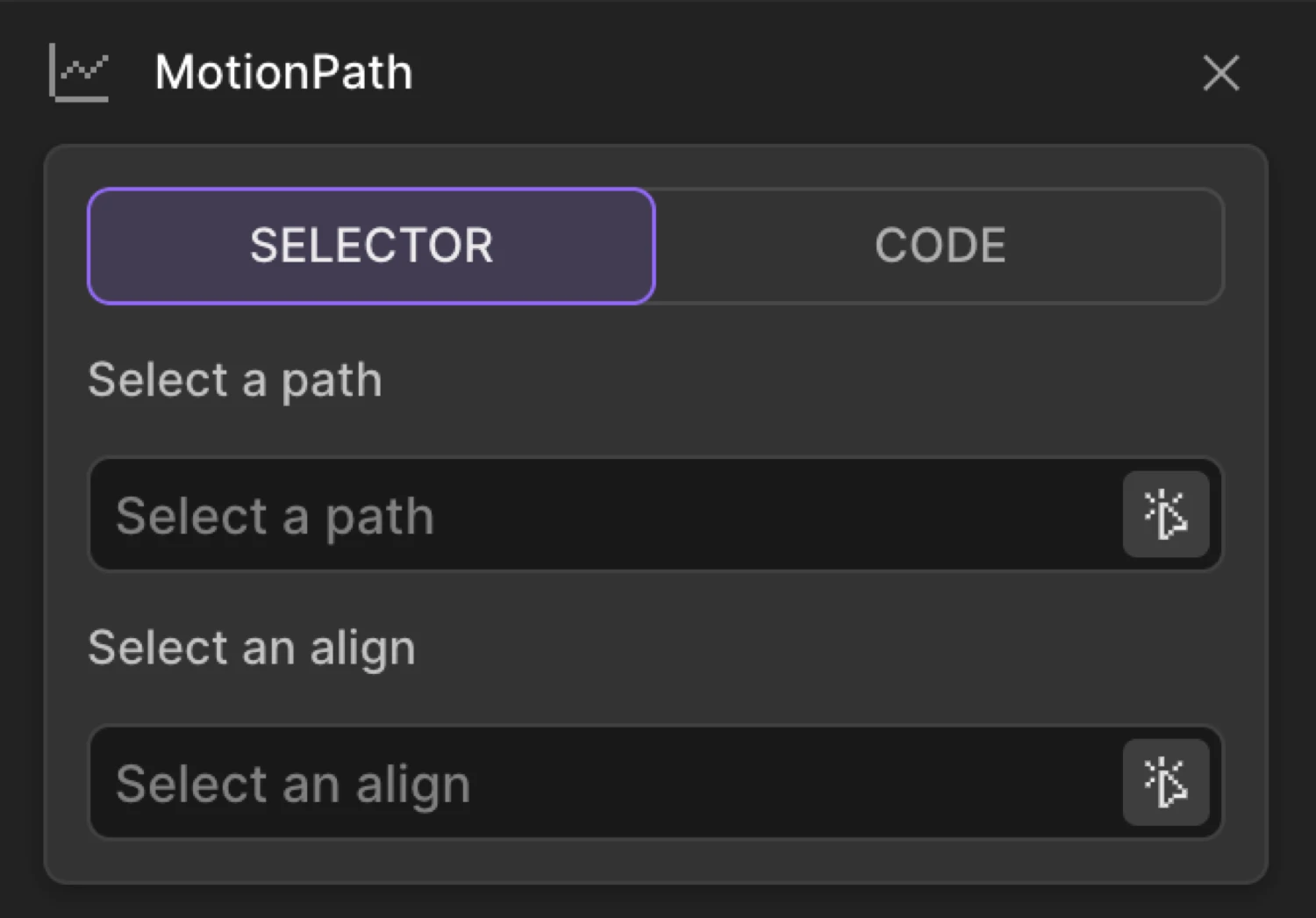
Task: Click the MotionPath graph icon in the header
Action: pyautogui.click(x=79, y=74)
